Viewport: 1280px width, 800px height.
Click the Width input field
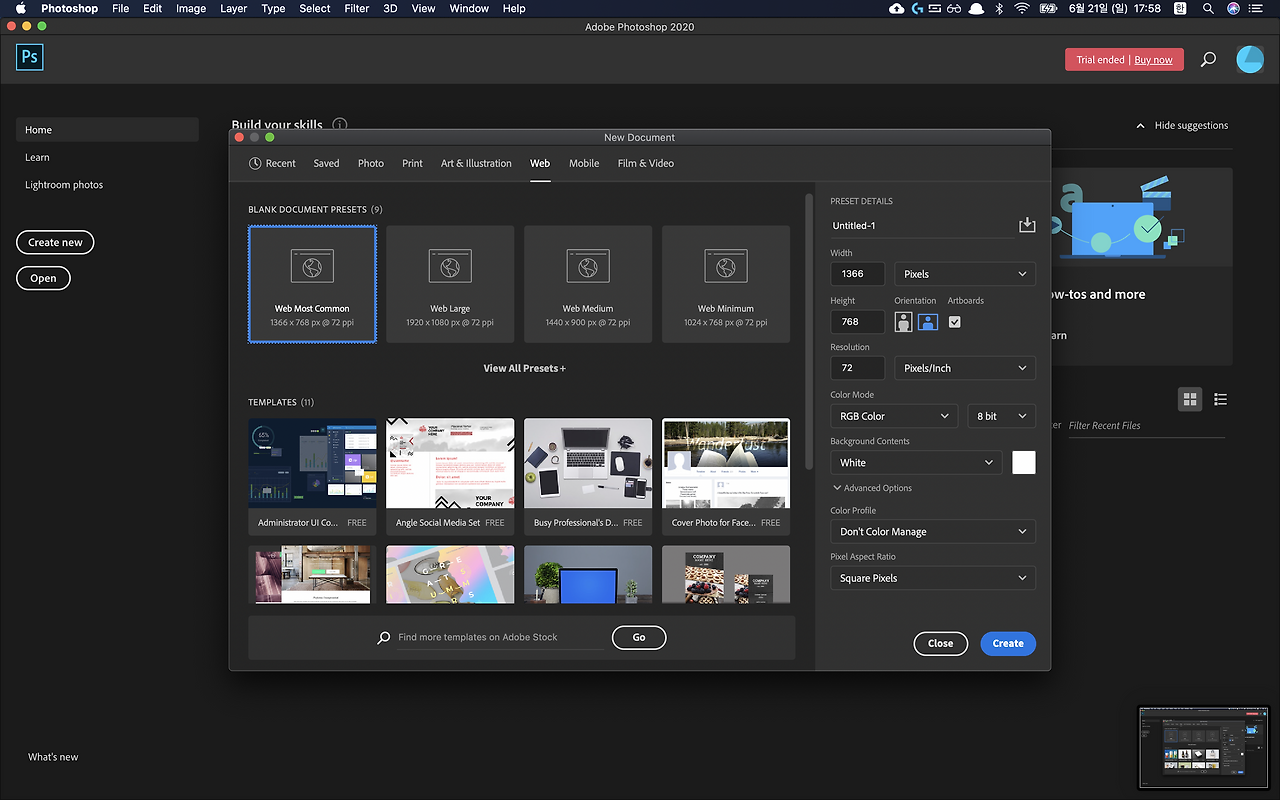(x=857, y=274)
